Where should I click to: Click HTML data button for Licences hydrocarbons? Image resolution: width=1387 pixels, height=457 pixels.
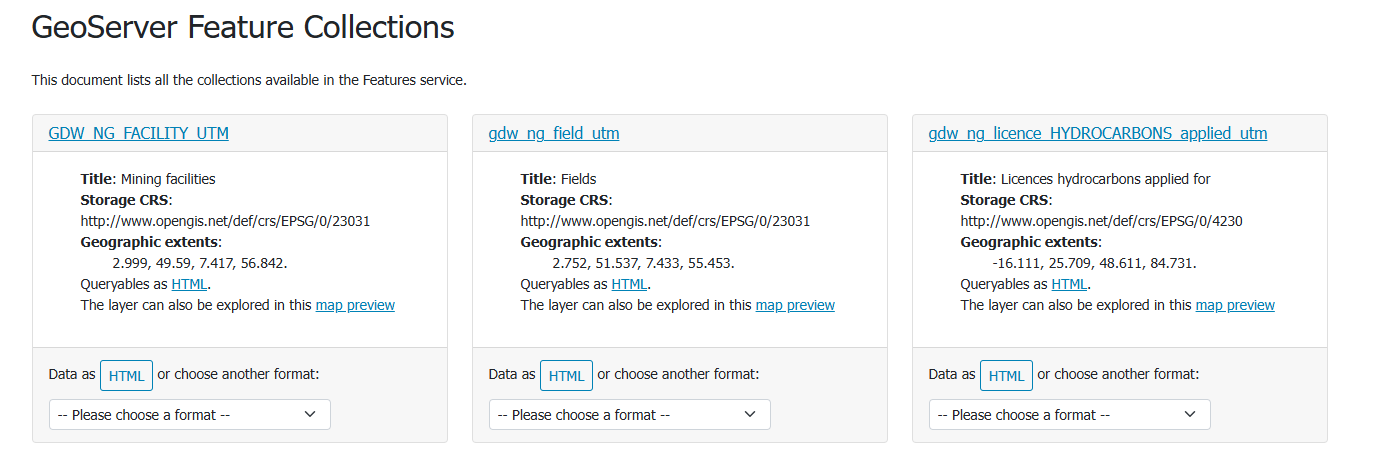[x=1006, y=376]
